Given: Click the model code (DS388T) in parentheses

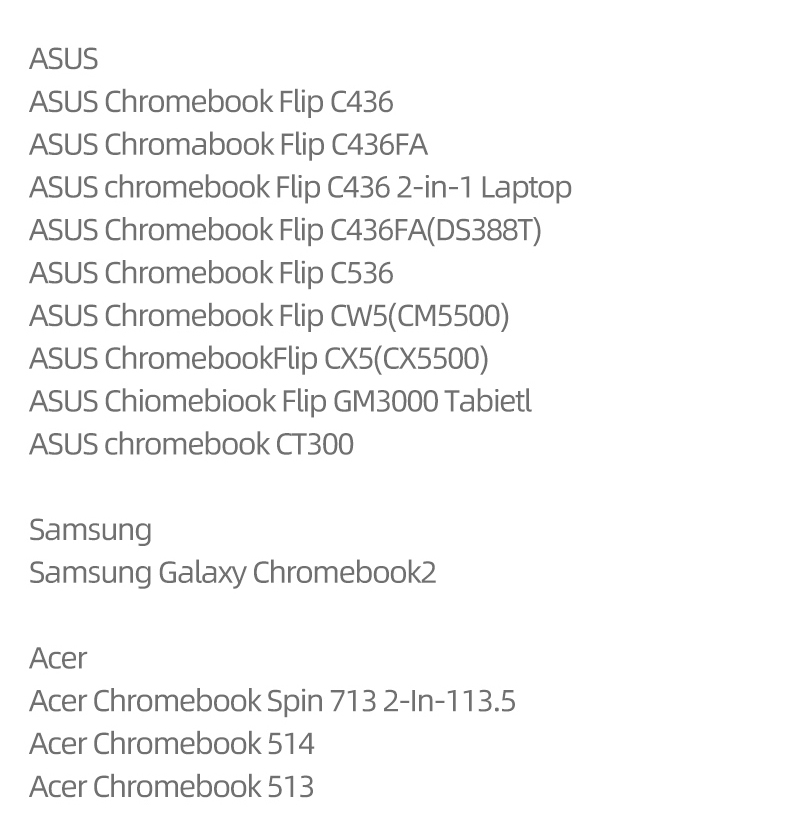Looking at the screenshot, I should [484, 231].
